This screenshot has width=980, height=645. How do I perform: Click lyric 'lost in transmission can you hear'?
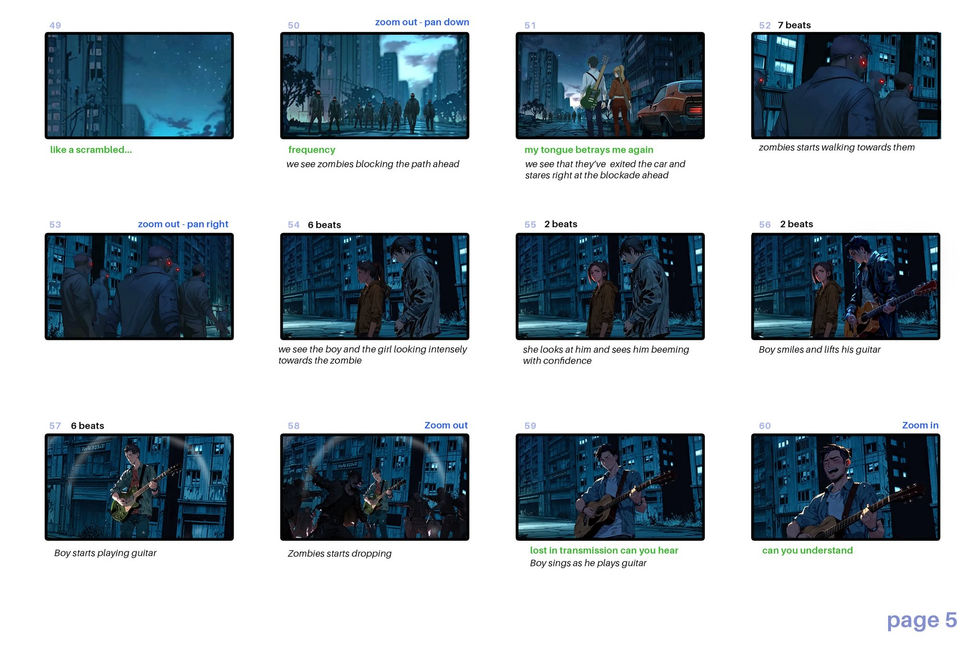coord(604,550)
